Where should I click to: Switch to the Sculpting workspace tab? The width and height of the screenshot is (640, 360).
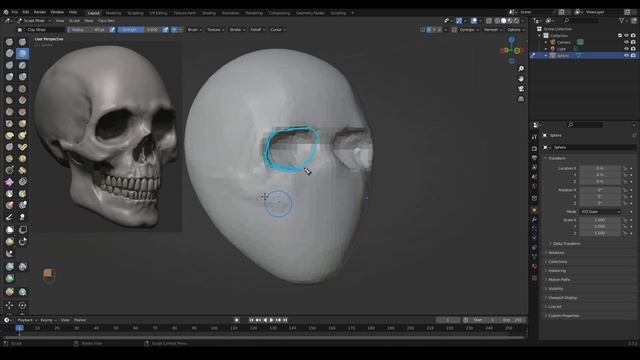pos(136,13)
